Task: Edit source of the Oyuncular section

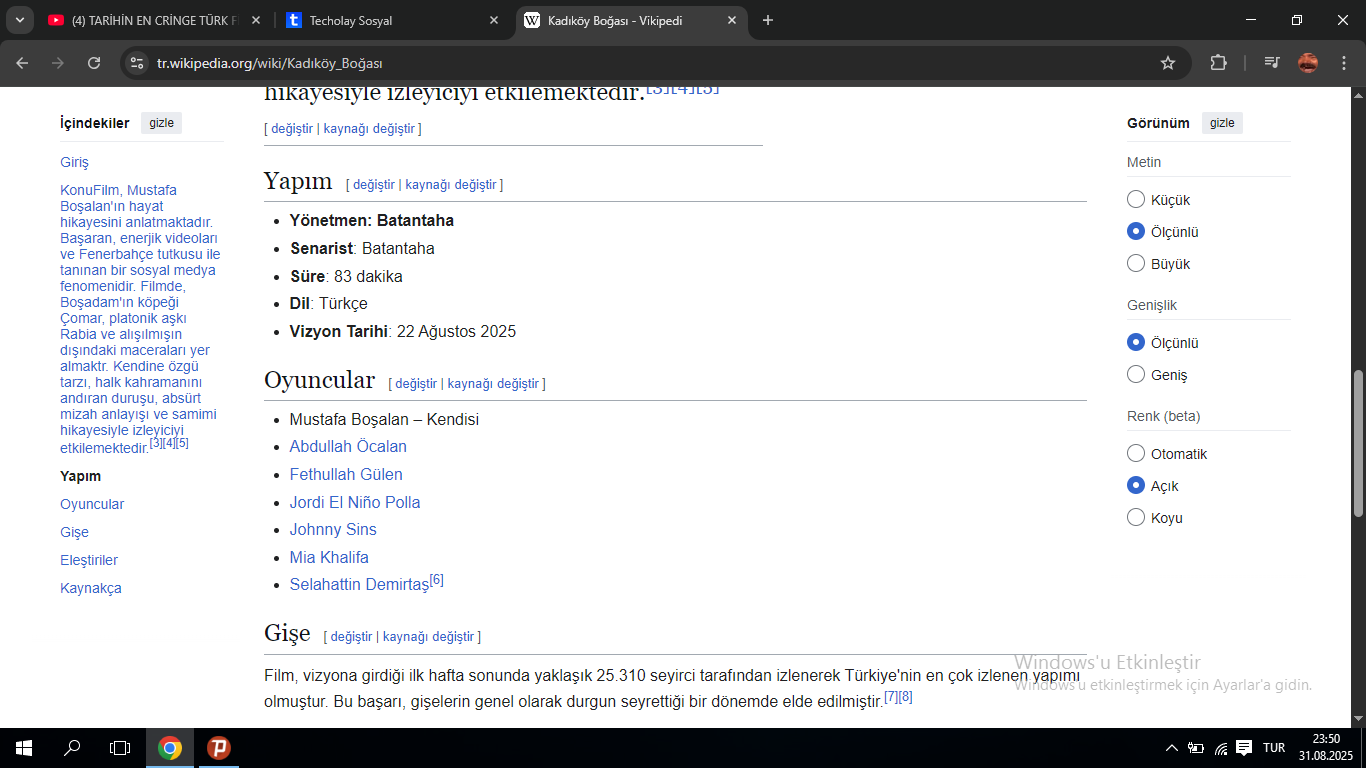Action: 493,383
